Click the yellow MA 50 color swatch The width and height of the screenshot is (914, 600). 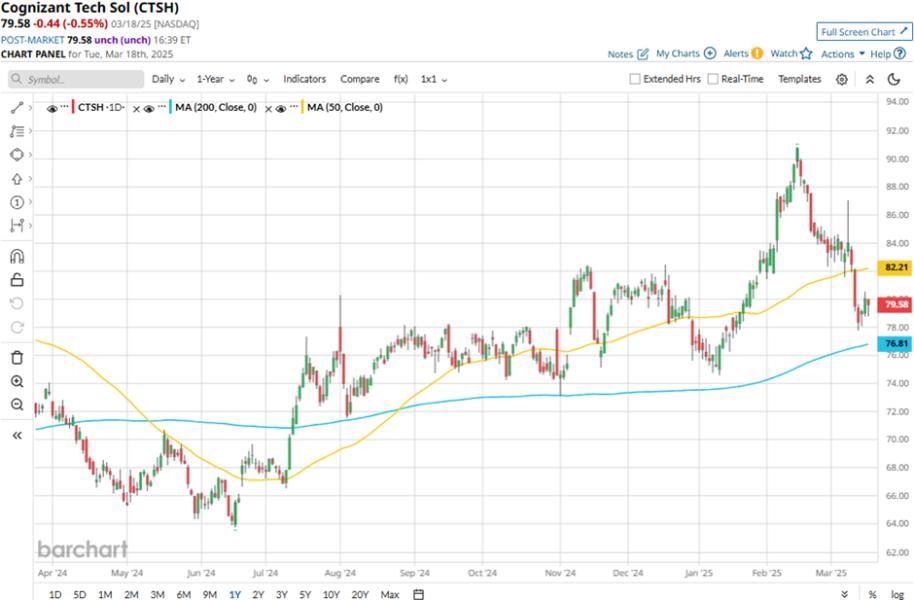coord(302,107)
